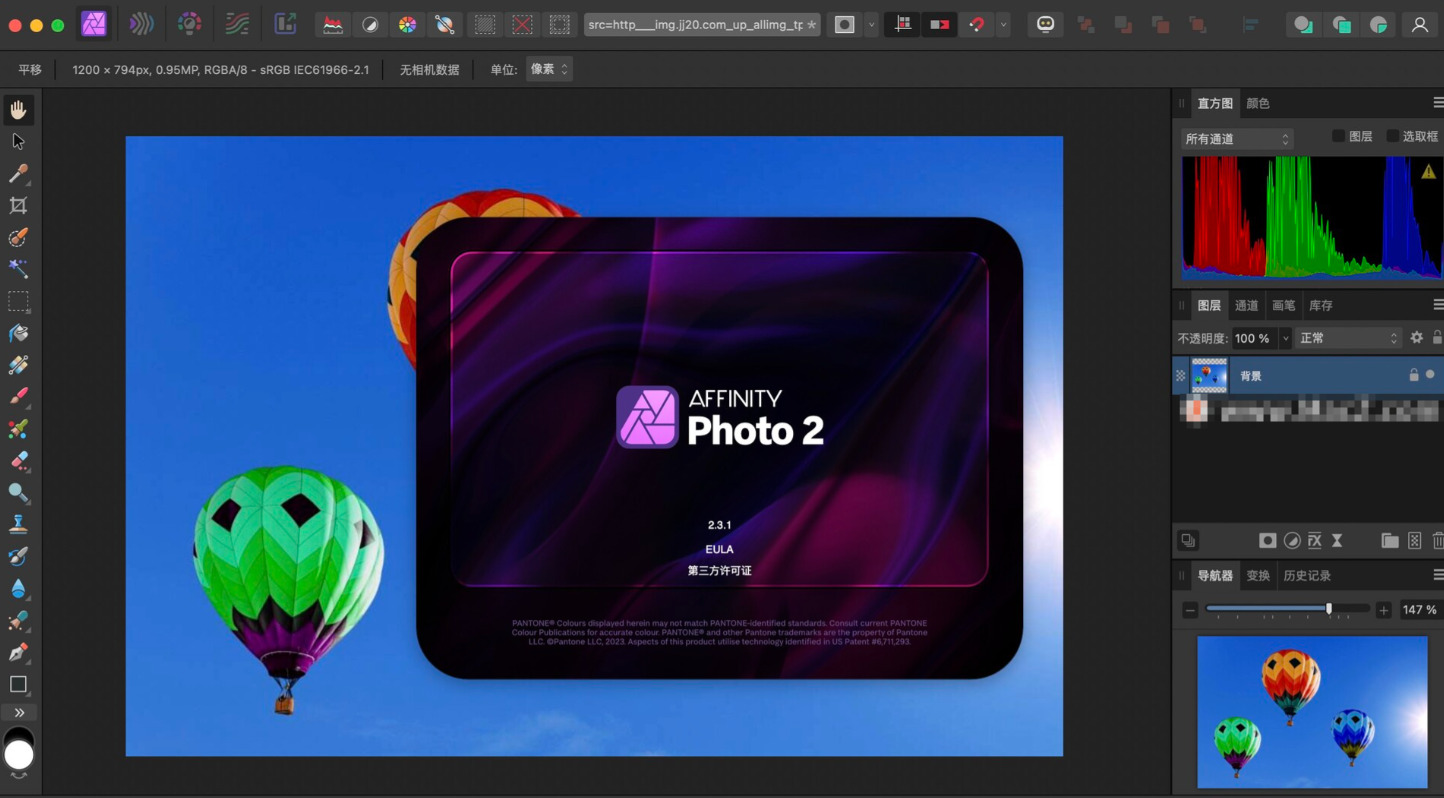
Task: Open the 正常 blend mode dropdown
Action: point(1348,338)
